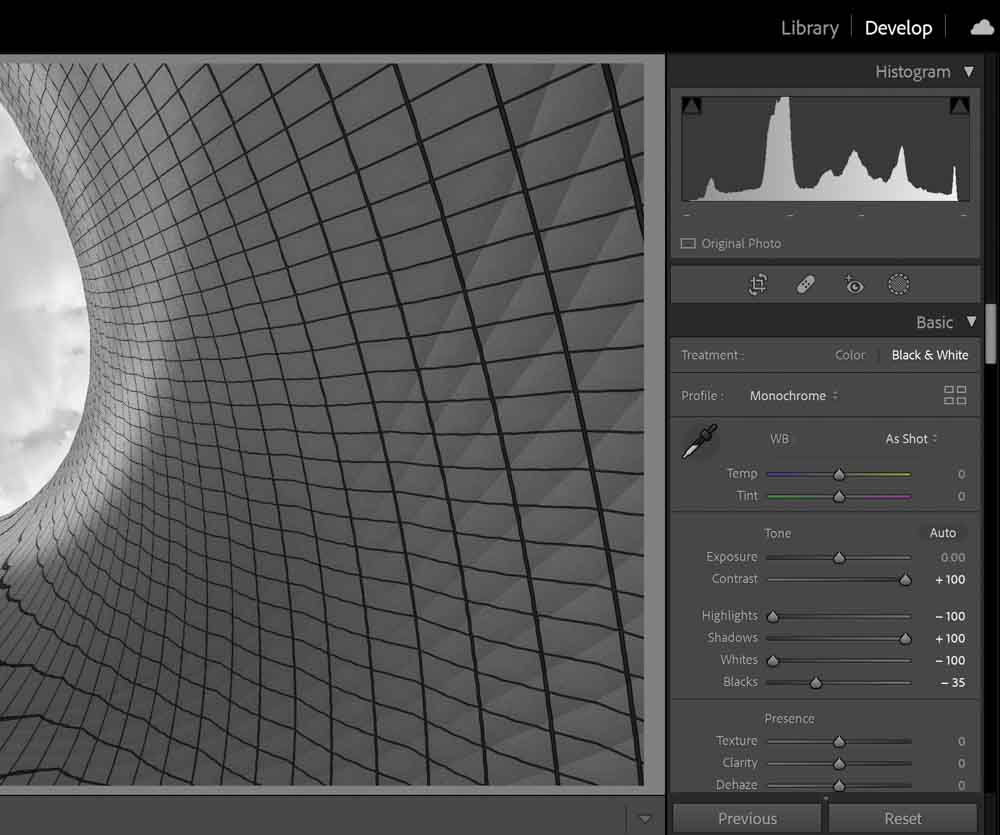Click the Previous button

click(x=747, y=818)
